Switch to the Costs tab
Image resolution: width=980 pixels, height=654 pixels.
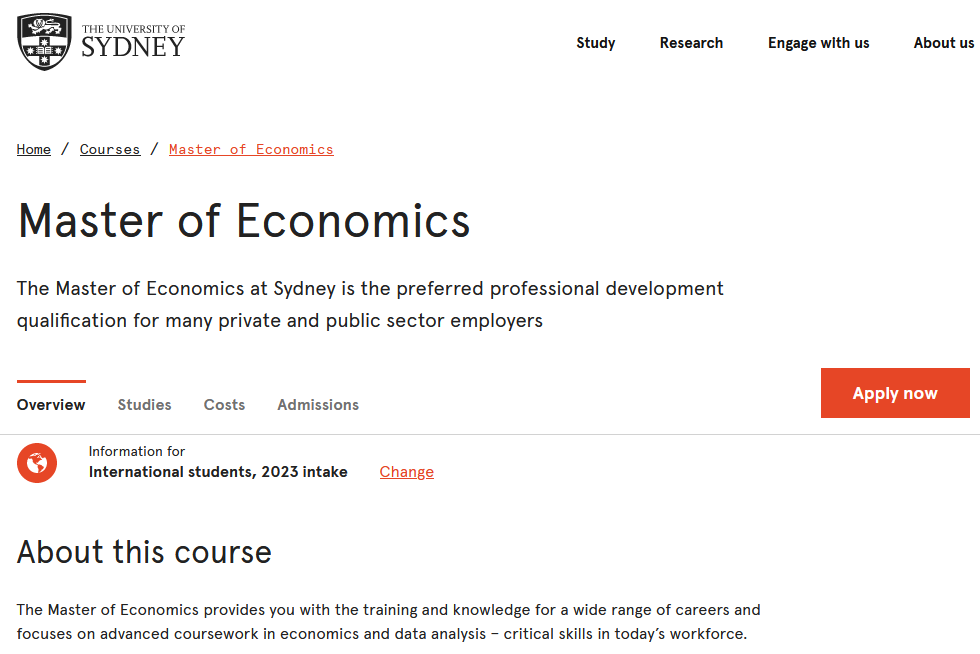(x=224, y=405)
